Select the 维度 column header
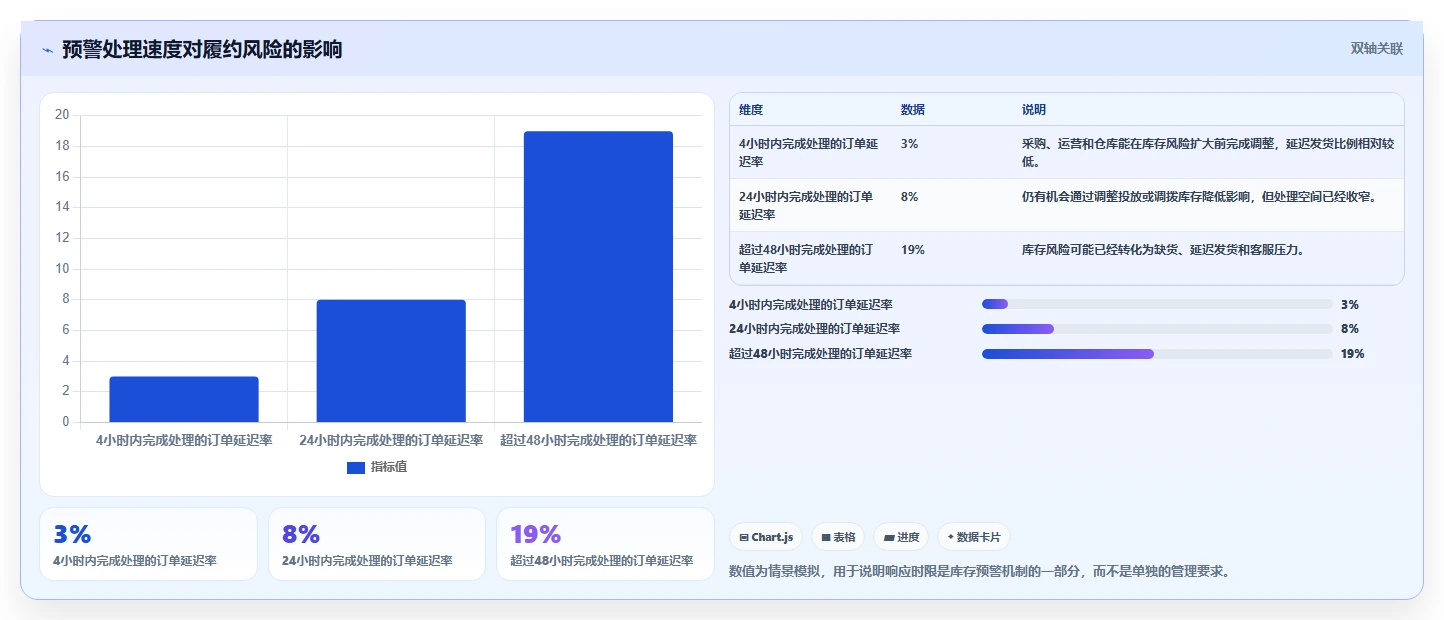The width and height of the screenshot is (1444, 620). (751, 110)
